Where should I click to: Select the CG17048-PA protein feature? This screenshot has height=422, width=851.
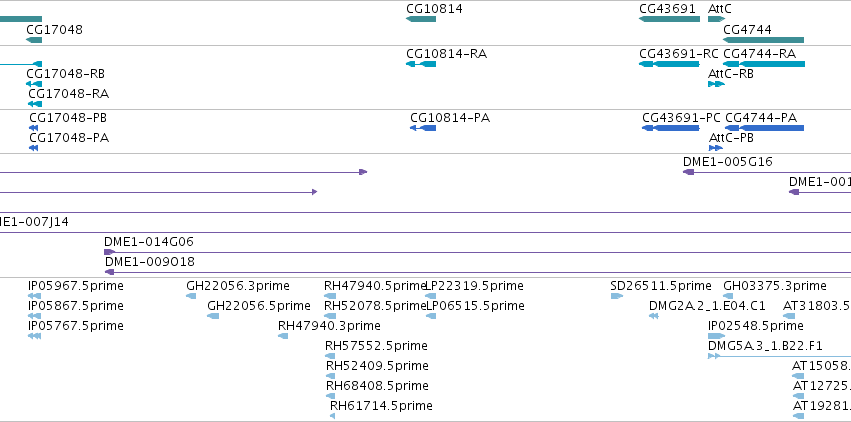coord(34,148)
